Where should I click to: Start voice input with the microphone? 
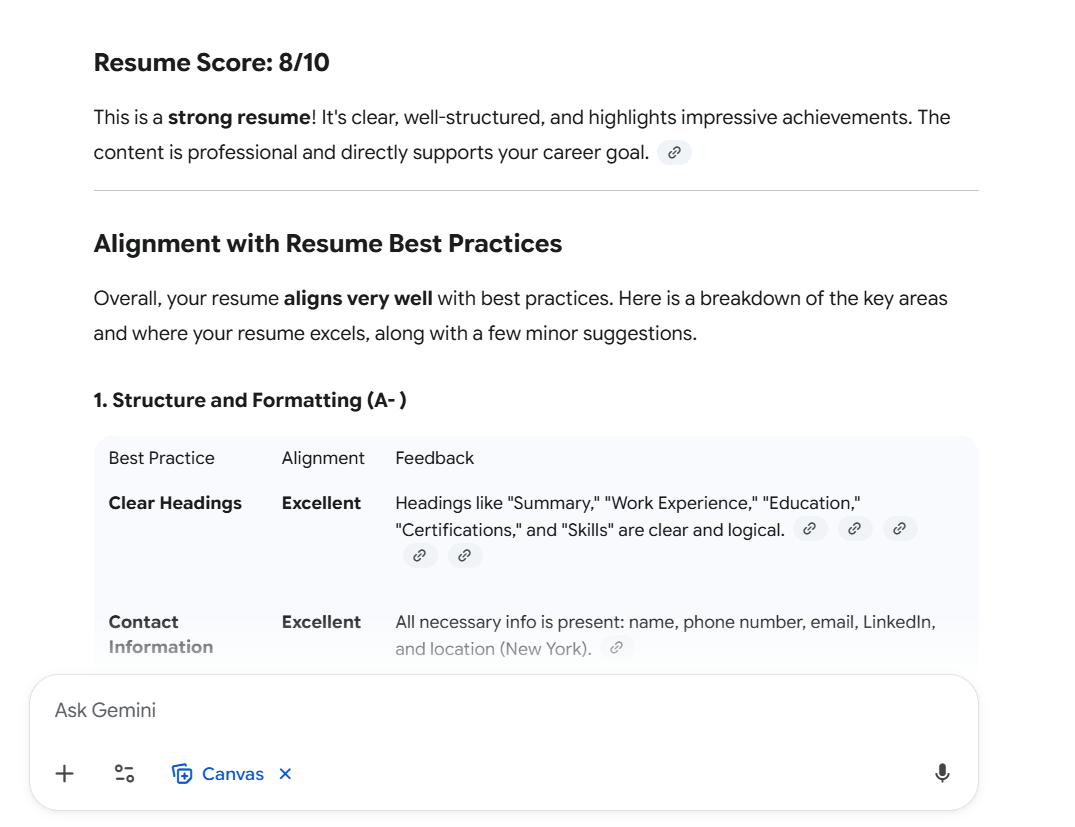click(x=941, y=773)
